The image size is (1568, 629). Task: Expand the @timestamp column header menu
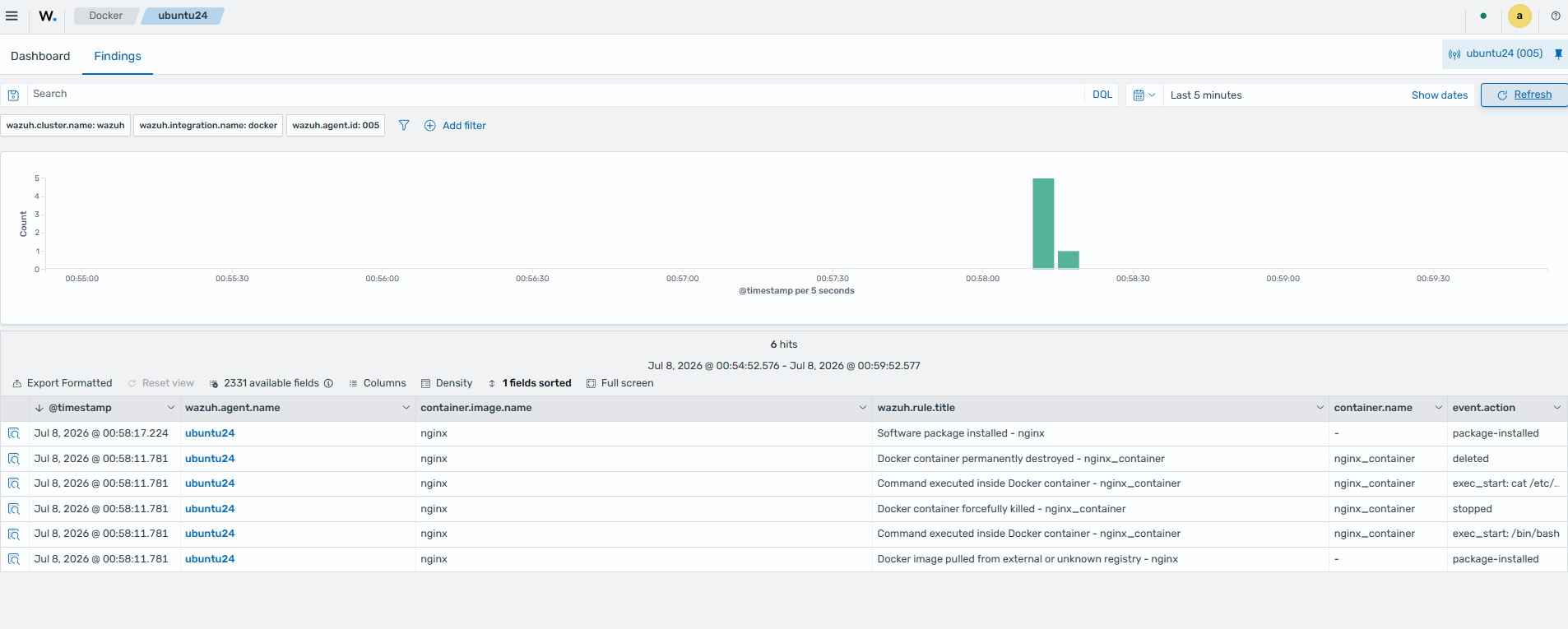(x=171, y=408)
